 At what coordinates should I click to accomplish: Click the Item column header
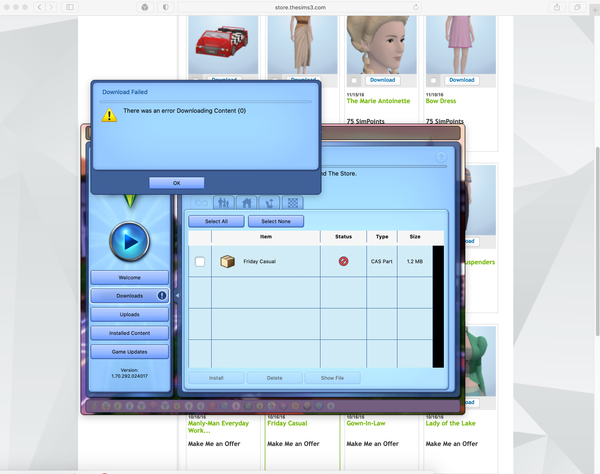pos(266,237)
